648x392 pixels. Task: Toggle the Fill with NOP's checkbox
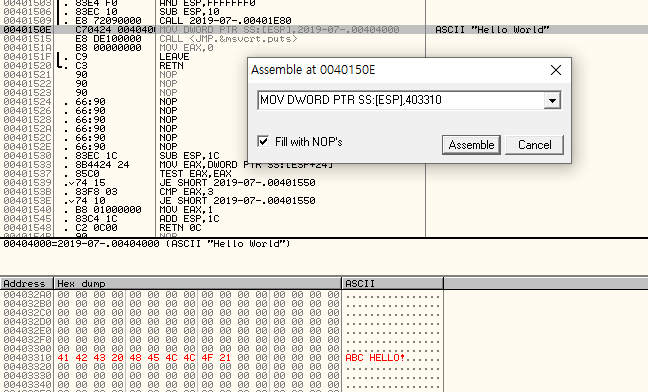tap(263, 141)
